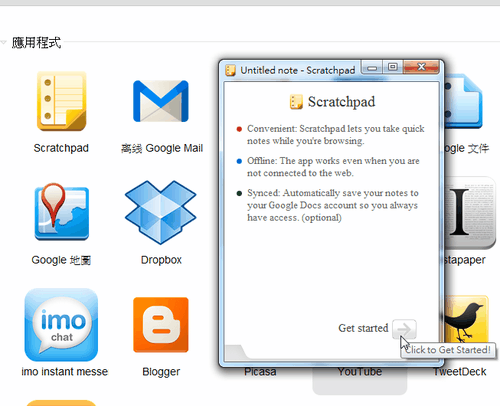Image resolution: width=500 pixels, height=406 pixels.
Task: Launch the imo chat app icon
Action: 61,325
